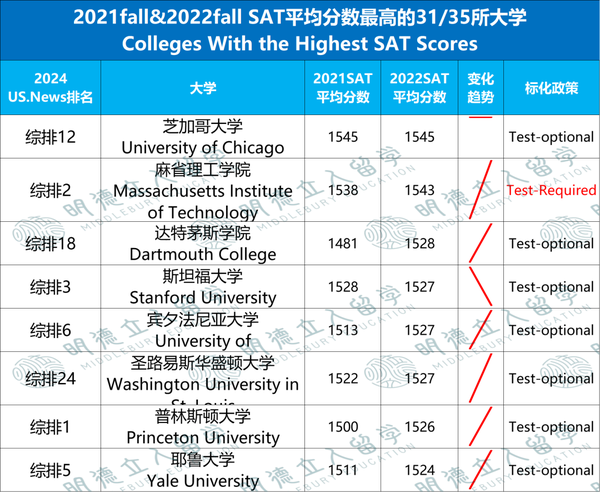
Task: Select the 'Stanford University' cell
Action: [x=203, y=287]
